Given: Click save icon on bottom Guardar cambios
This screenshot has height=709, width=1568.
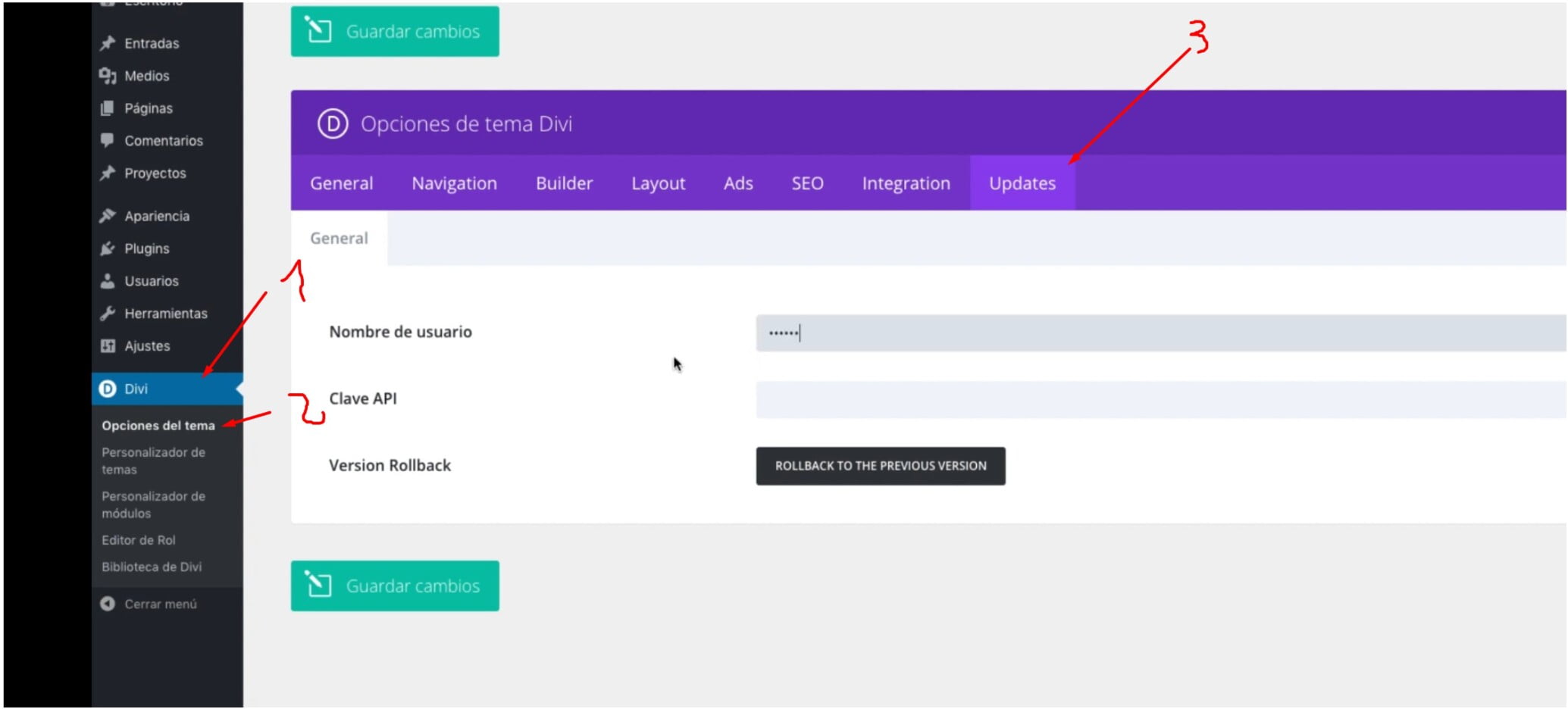Looking at the screenshot, I should tap(319, 586).
